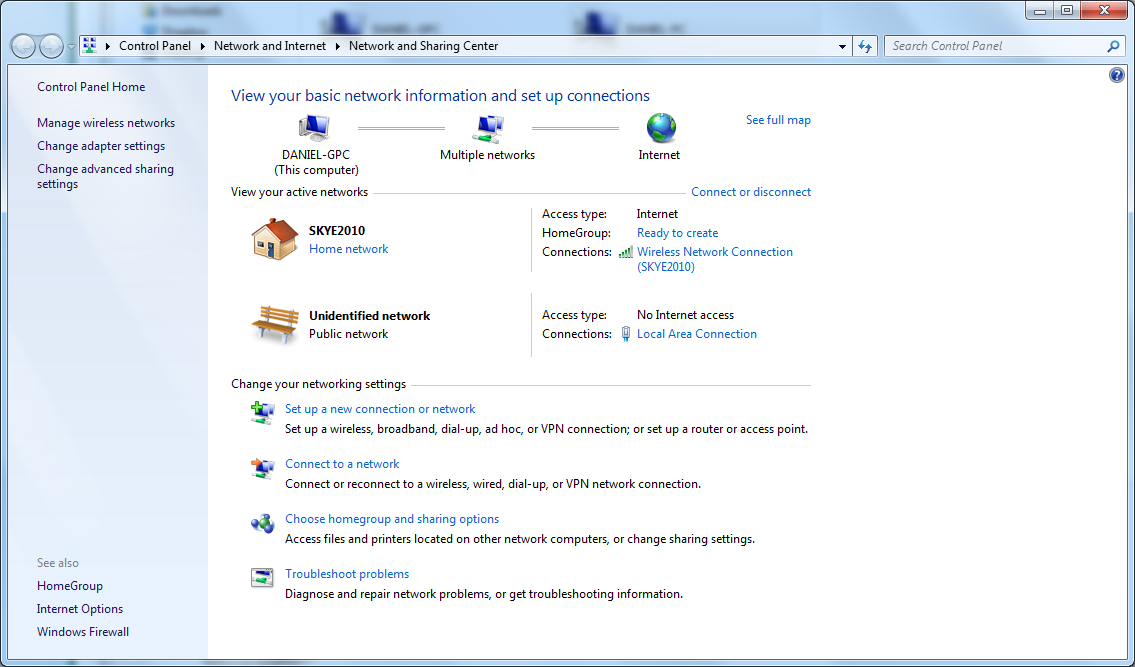
Task: Open Windows Firewall from See also
Action: point(83,632)
